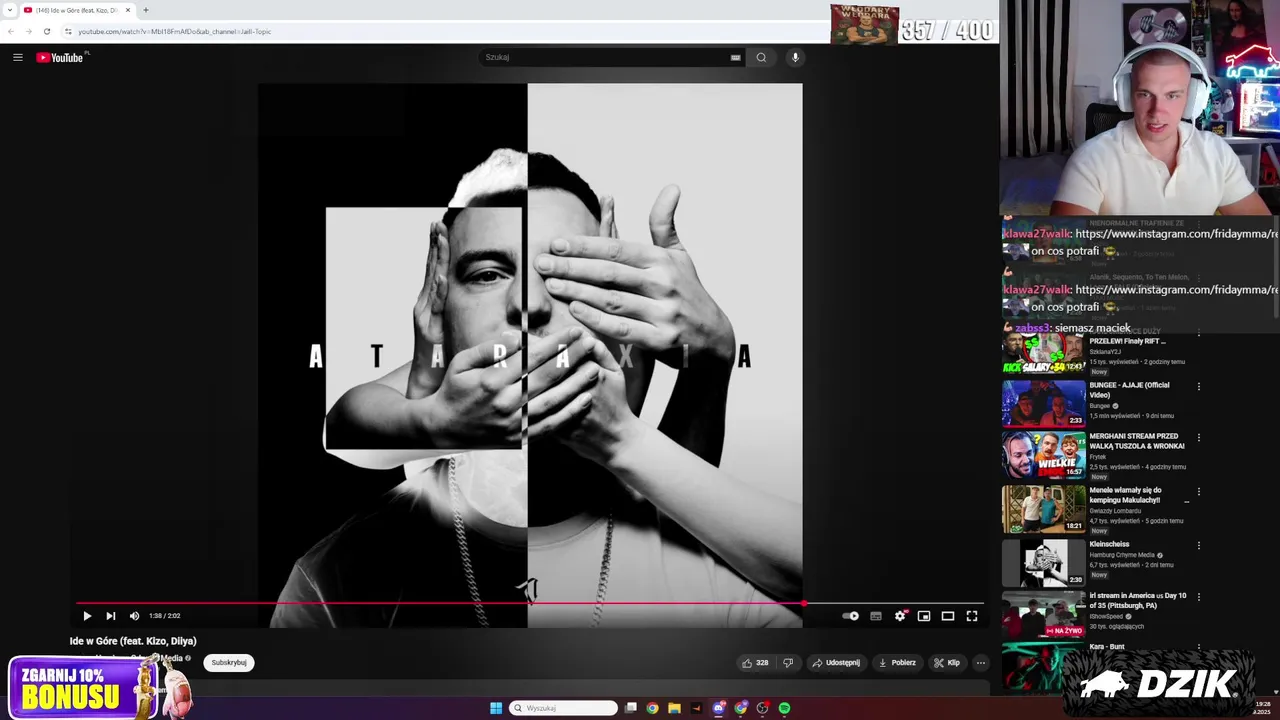
Task: Click the Subskrybuj button
Action: pos(229,662)
